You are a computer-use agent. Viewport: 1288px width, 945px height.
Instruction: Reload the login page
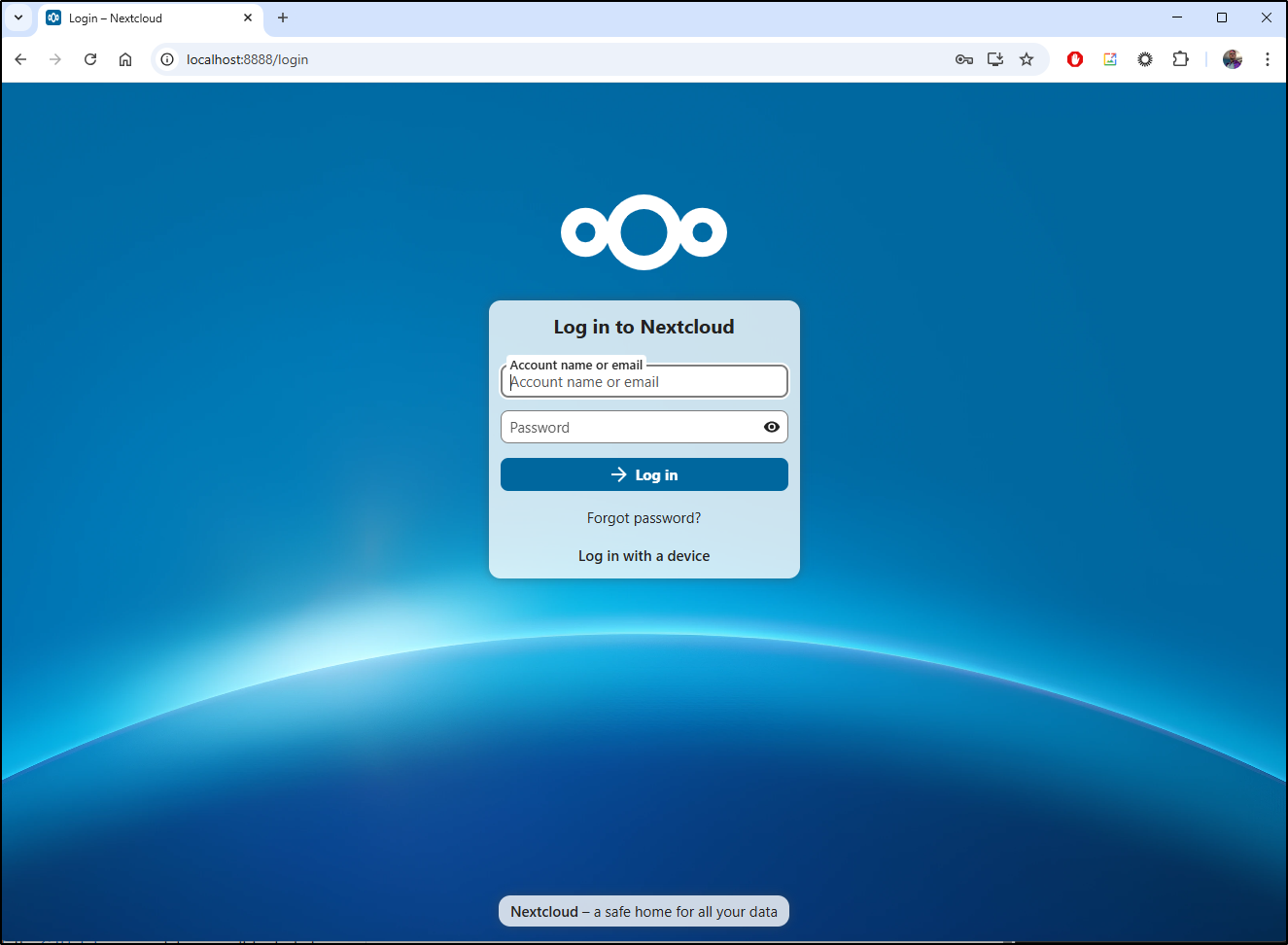click(90, 59)
